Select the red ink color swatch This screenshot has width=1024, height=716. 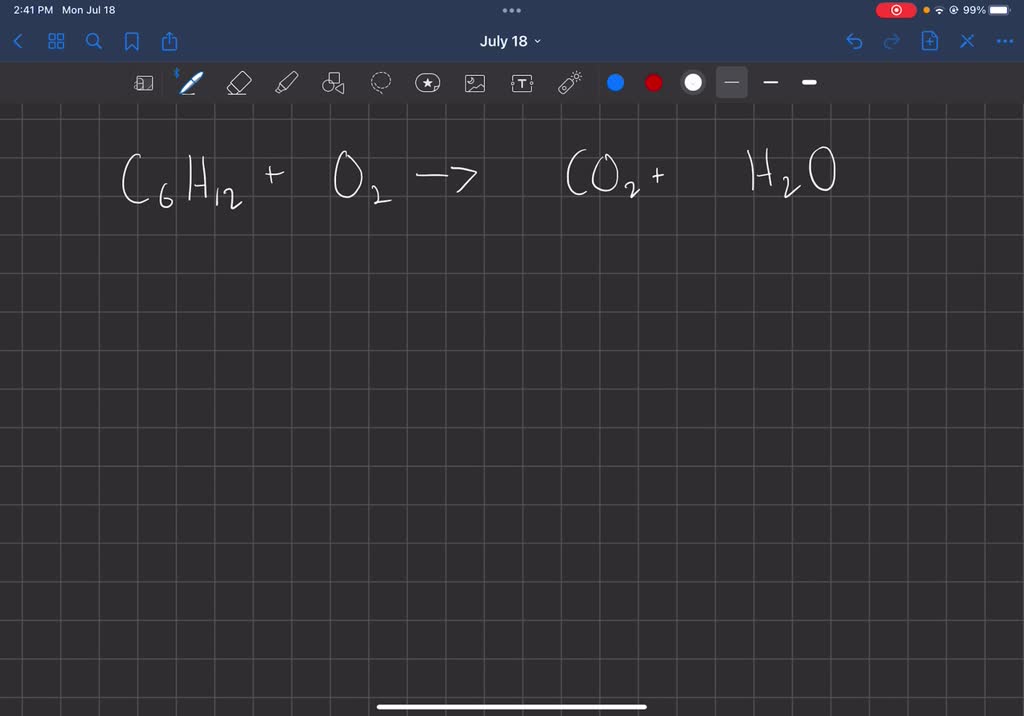point(653,83)
